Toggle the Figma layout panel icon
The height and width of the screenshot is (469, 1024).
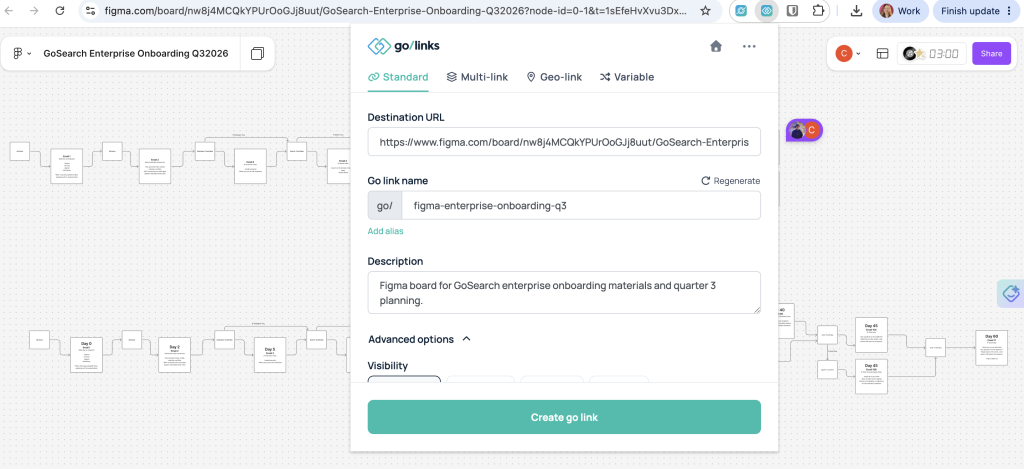[x=882, y=54]
